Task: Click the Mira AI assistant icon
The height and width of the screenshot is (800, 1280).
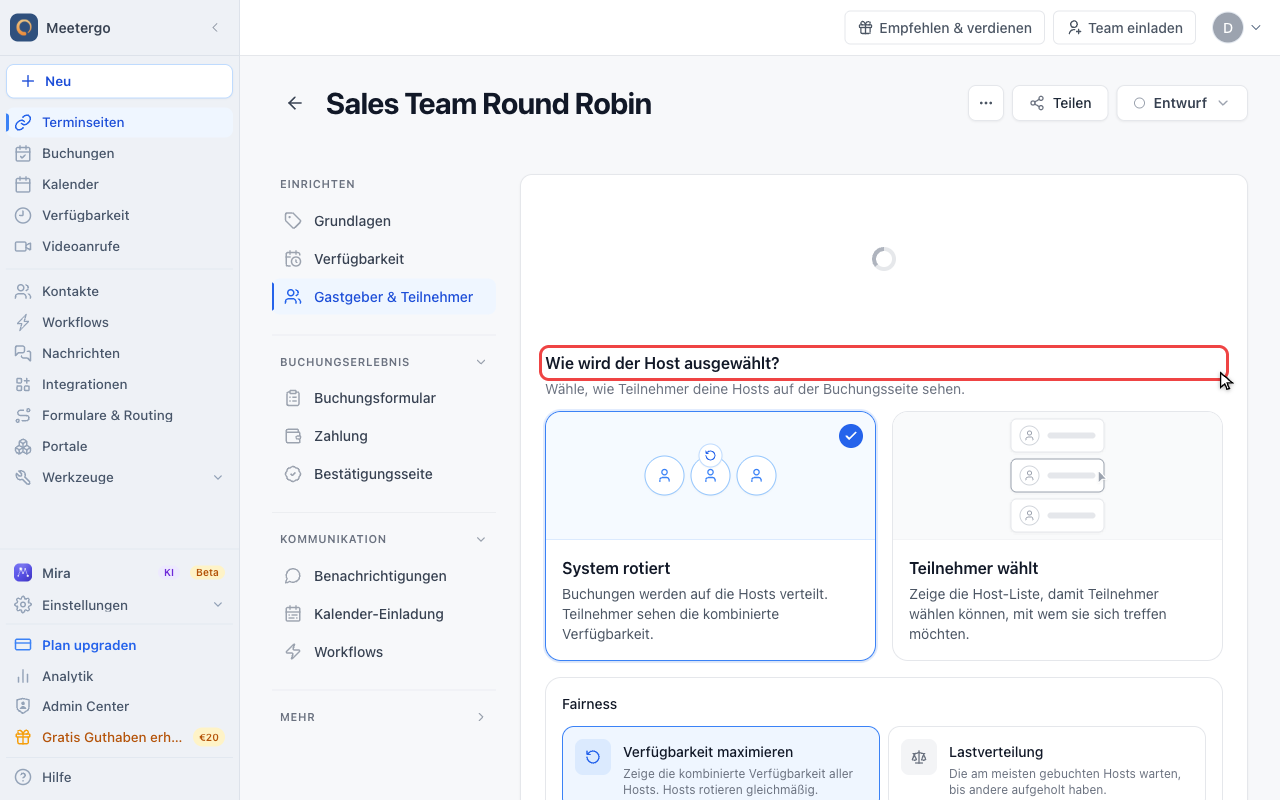Action: tap(23, 573)
